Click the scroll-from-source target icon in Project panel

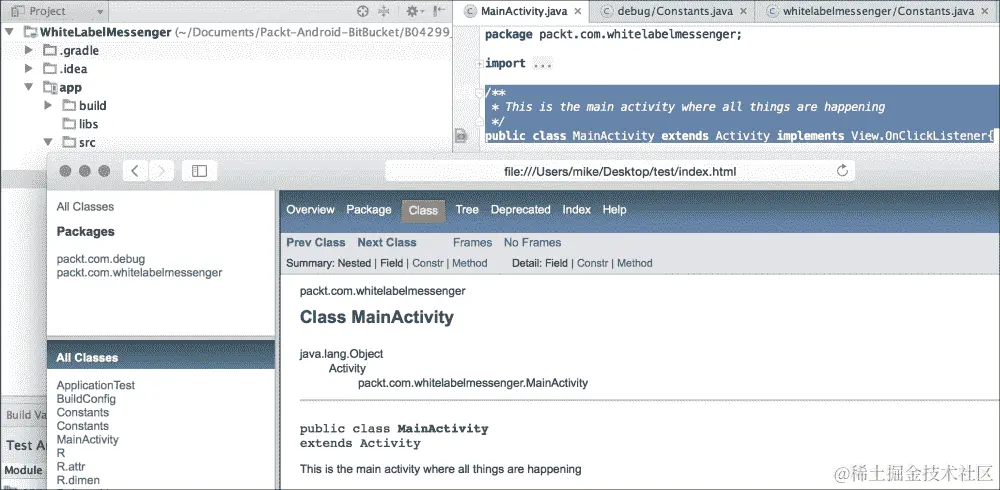coord(363,11)
